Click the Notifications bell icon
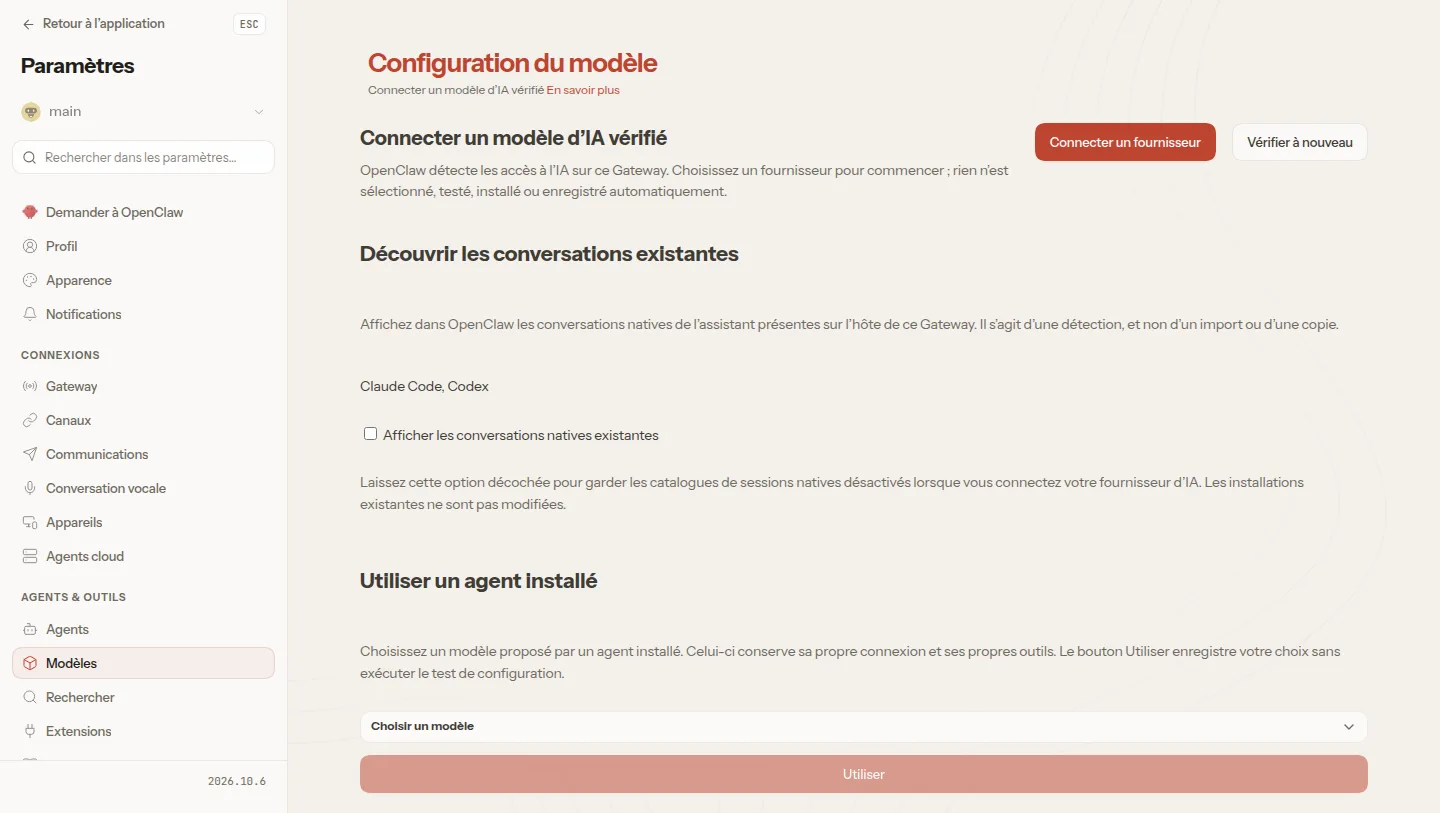1440x813 pixels. [x=30, y=314]
